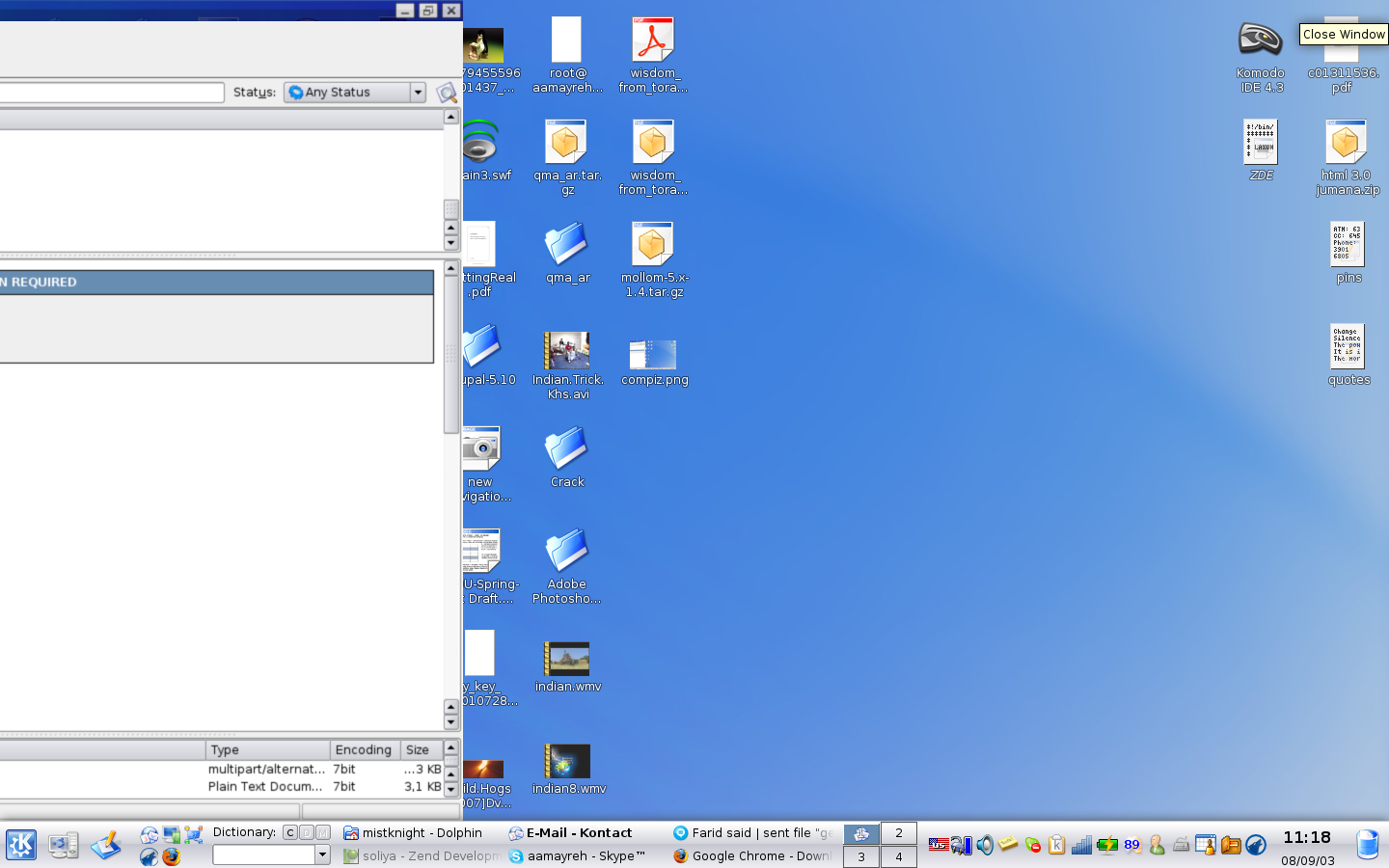The image size is (1389, 868).
Task: Click in the Dictionary text input field
Action: point(263,854)
